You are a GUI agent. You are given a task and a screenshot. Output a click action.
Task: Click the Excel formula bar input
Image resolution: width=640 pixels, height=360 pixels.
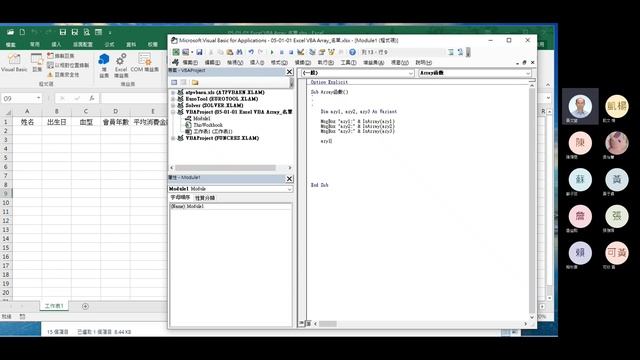click(x=135, y=98)
